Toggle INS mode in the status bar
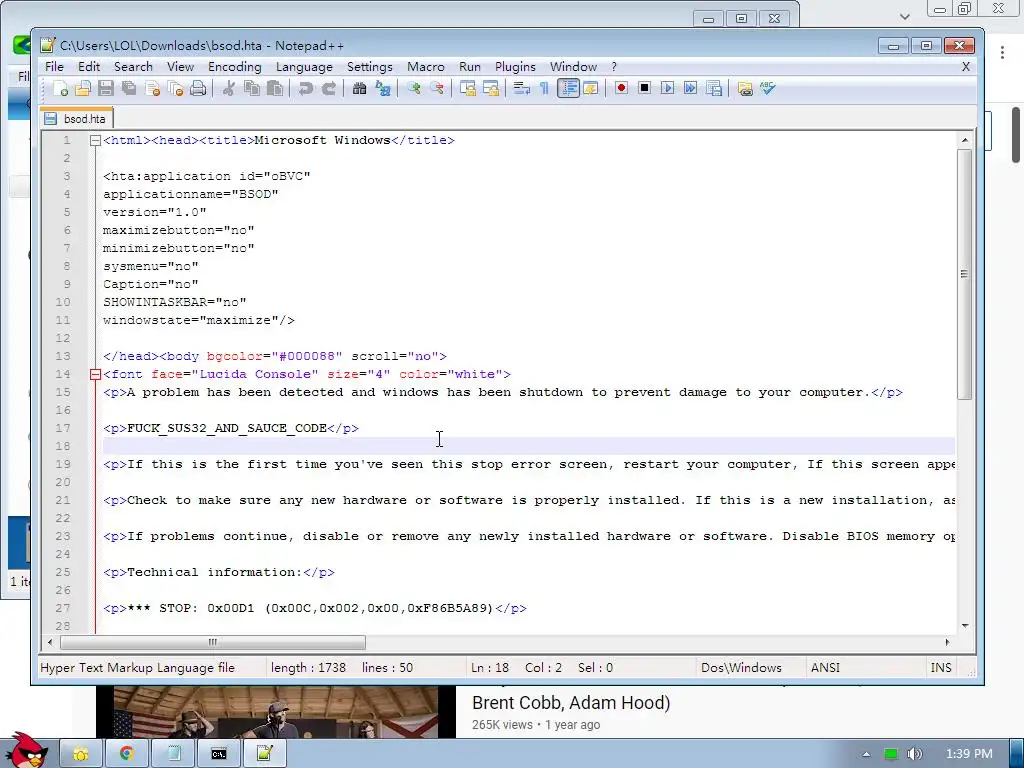This screenshot has height=768, width=1024. pos(940,667)
